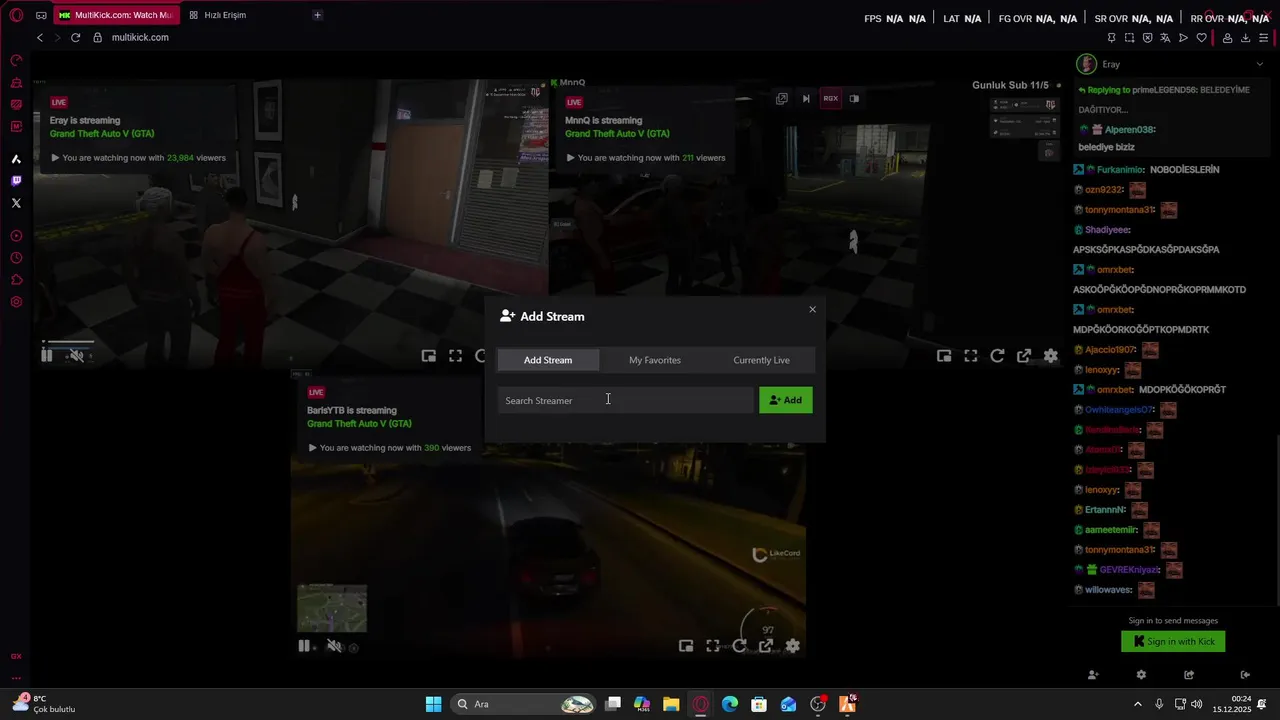Reload the multikick.com page
This screenshot has height=720, width=1280.
(x=75, y=37)
